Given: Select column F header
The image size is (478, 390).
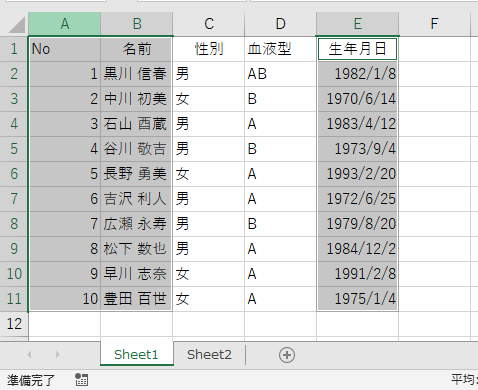Looking at the screenshot, I should [434, 24].
